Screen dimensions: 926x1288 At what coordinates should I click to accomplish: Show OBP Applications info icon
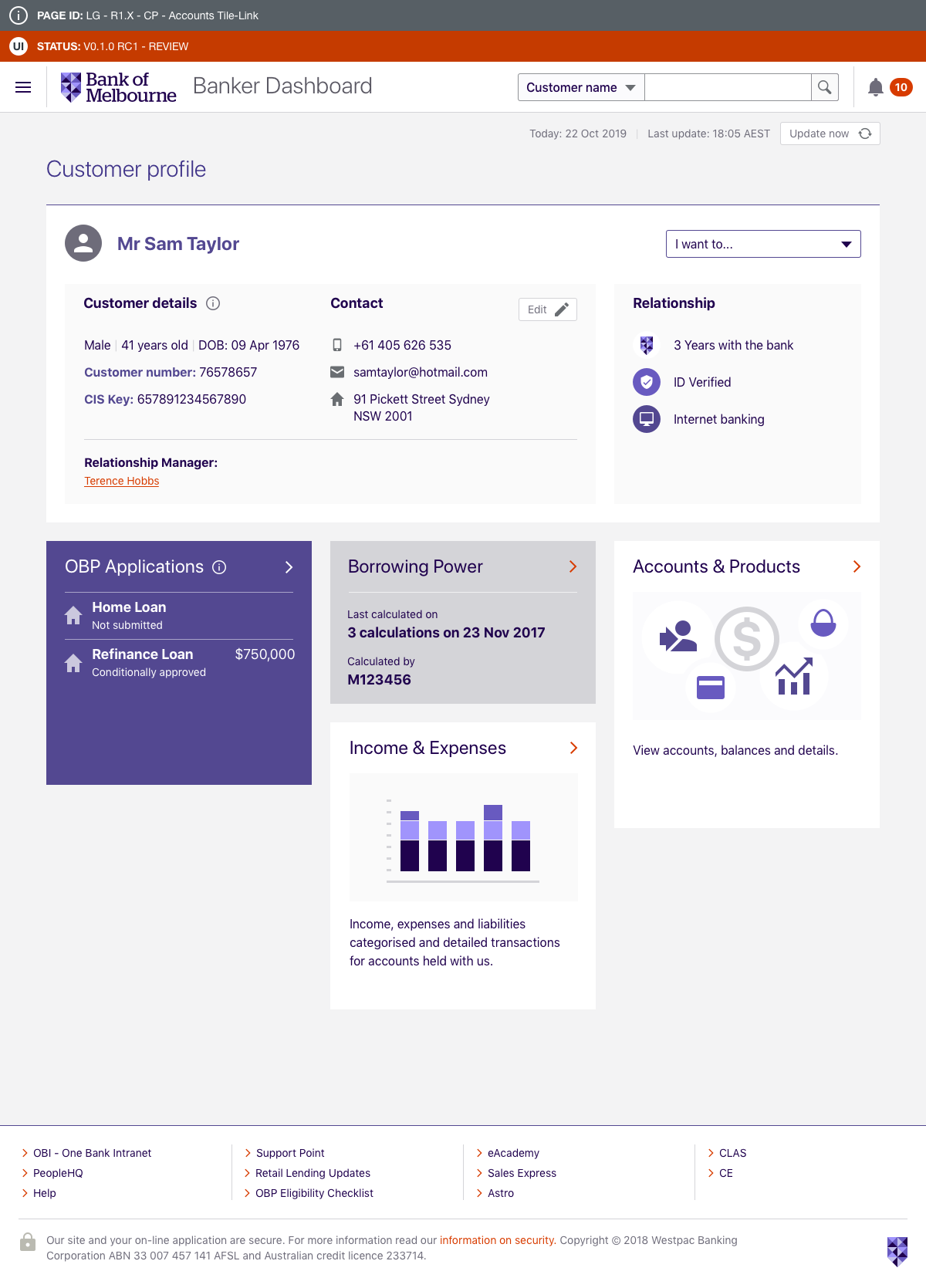point(219,567)
